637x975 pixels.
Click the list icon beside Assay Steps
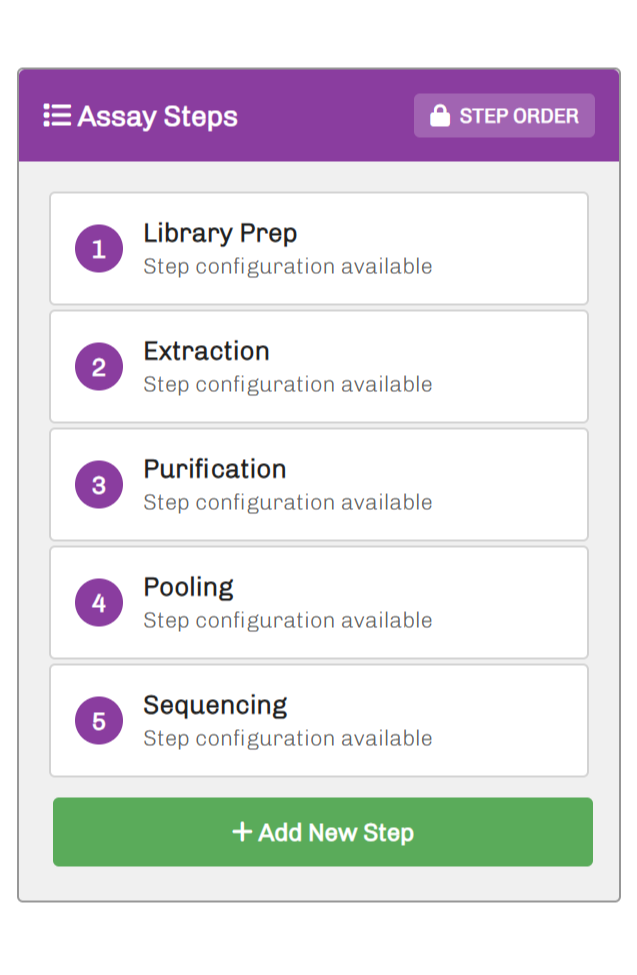pyautogui.click(x=56, y=116)
